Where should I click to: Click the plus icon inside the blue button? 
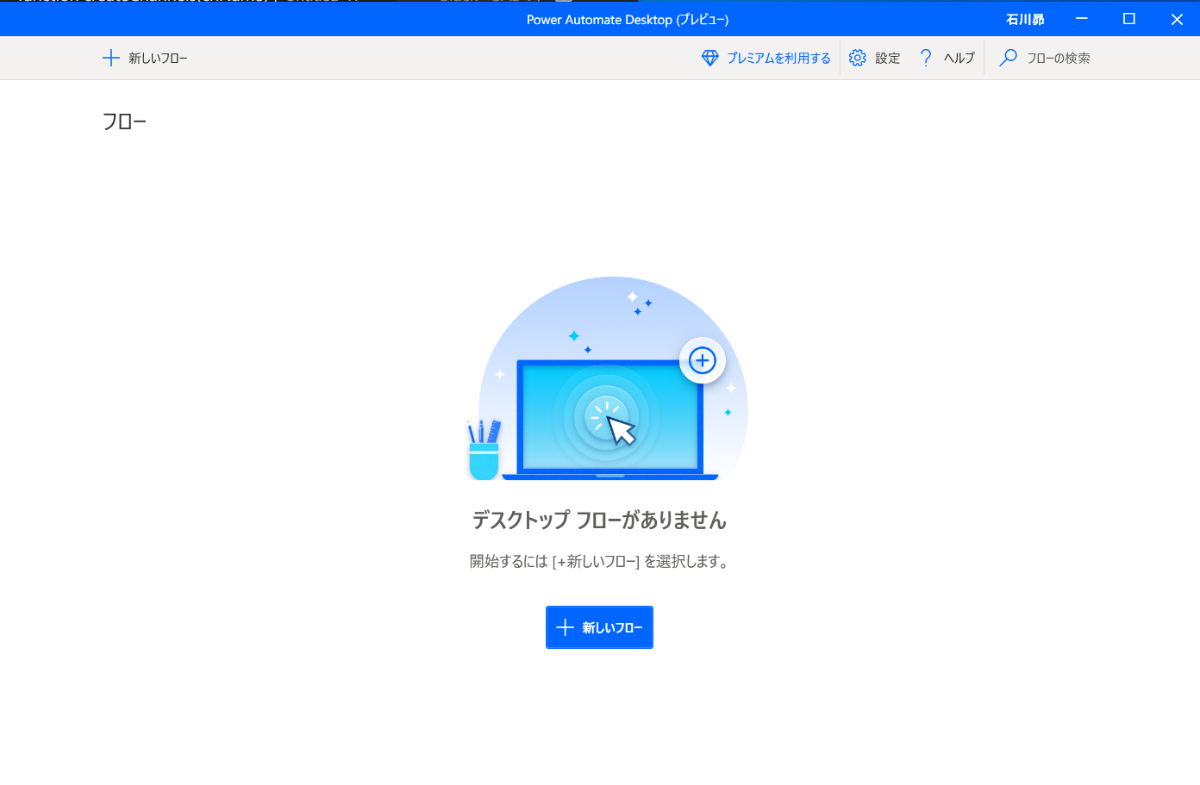coord(565,627)
